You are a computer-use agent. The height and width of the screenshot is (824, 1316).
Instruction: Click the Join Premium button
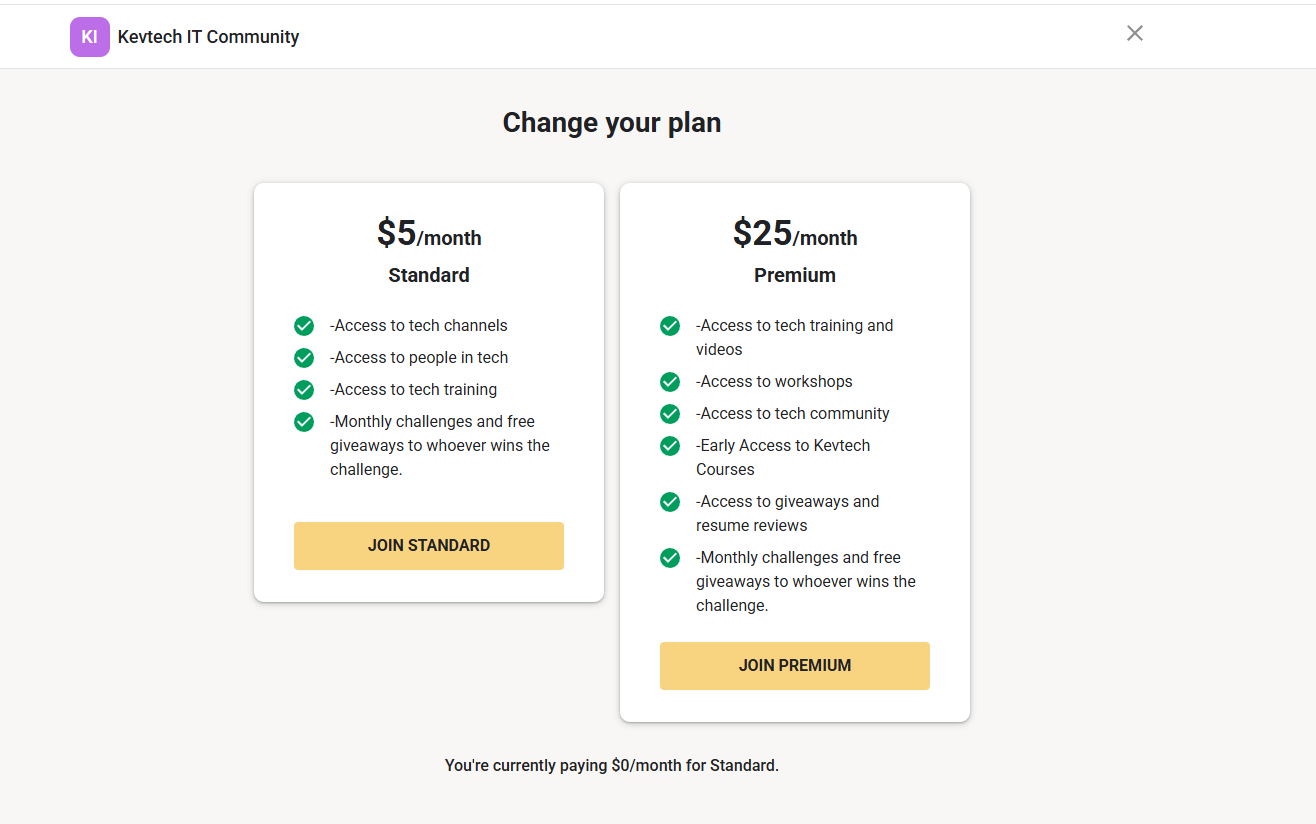(794, 666)
